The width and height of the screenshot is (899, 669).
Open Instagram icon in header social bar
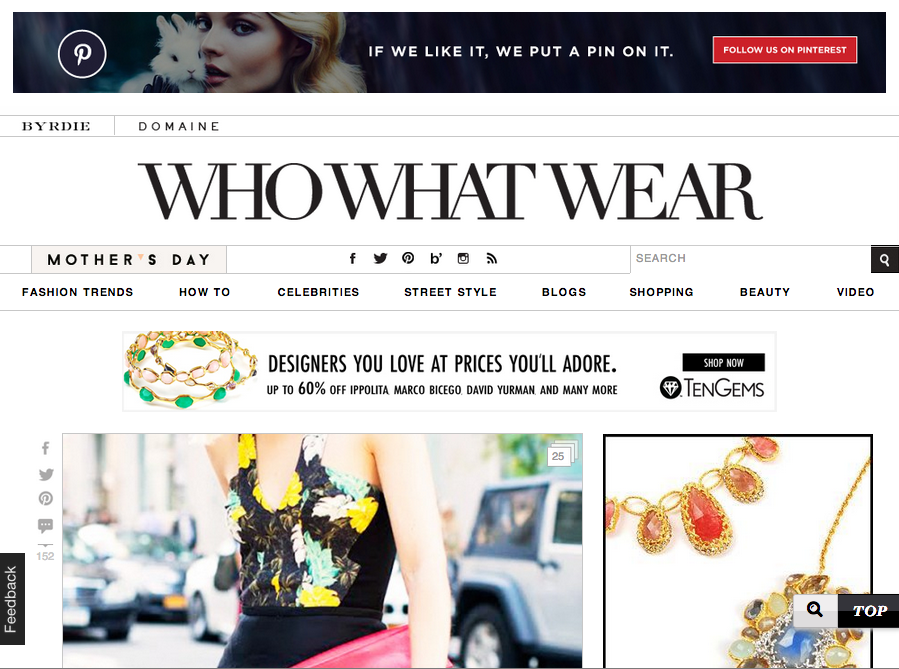(x=463, y=259)
